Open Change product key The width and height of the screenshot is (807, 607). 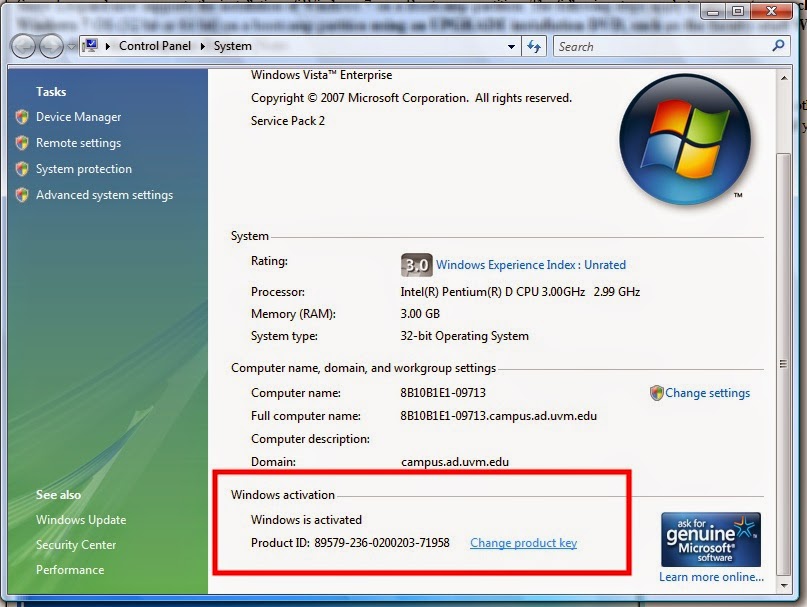[522, 542]
